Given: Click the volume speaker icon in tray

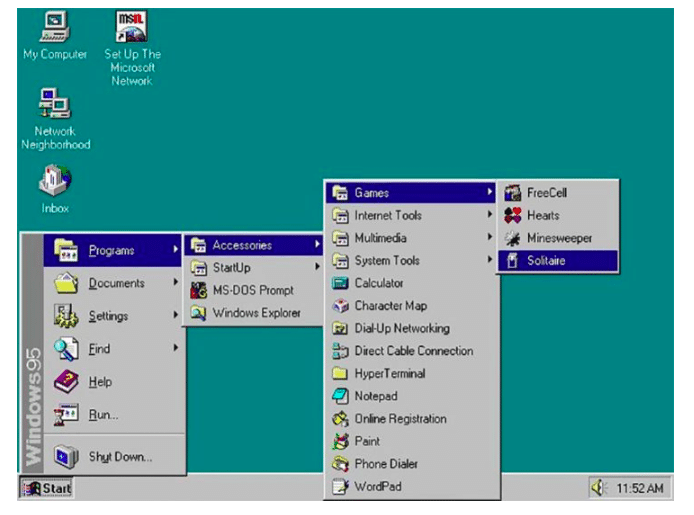Looking at the screenshot, I should pos(600,489).
